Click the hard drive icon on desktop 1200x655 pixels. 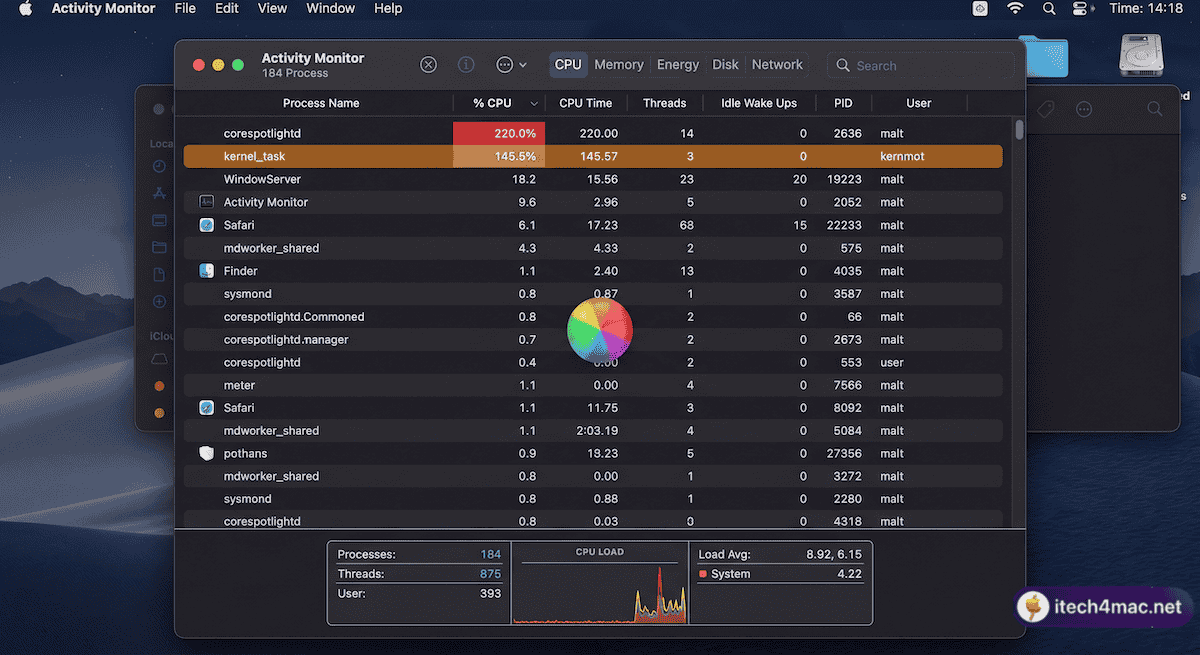1141,56
